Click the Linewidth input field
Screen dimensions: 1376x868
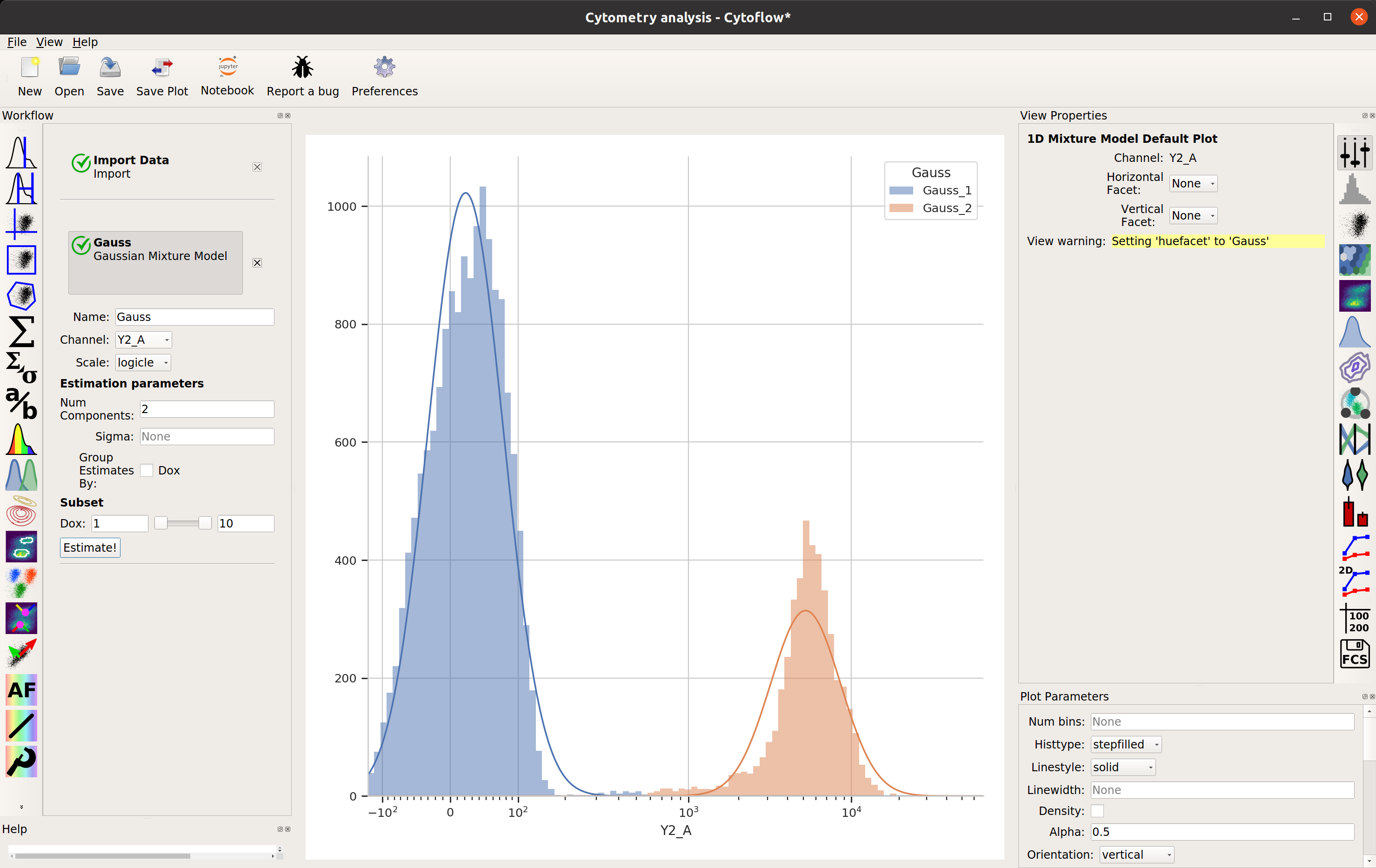click(x=1222, y=790)
